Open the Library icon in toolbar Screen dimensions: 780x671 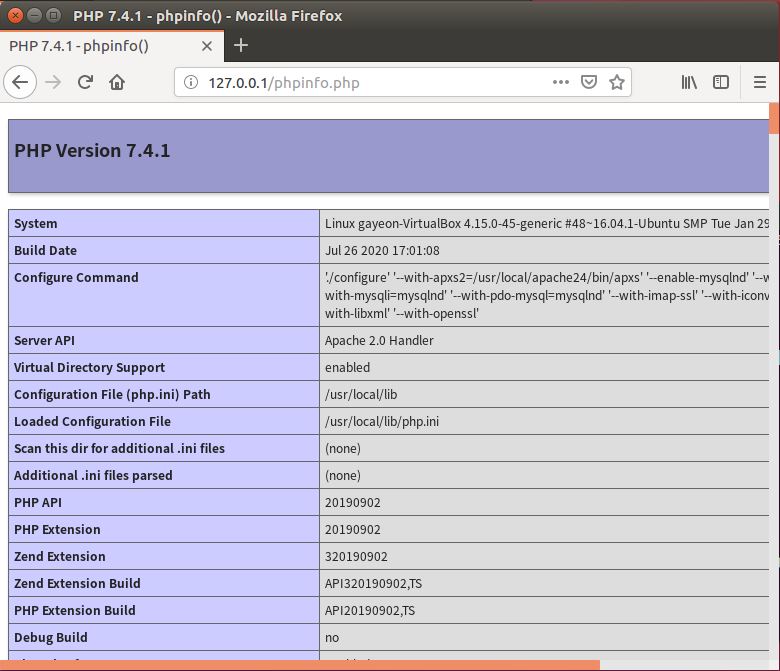(x=689, y=82)
